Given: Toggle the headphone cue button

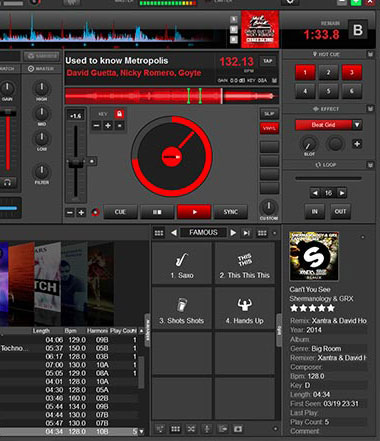Looking at the screenshot, I should tap(7, 182).
